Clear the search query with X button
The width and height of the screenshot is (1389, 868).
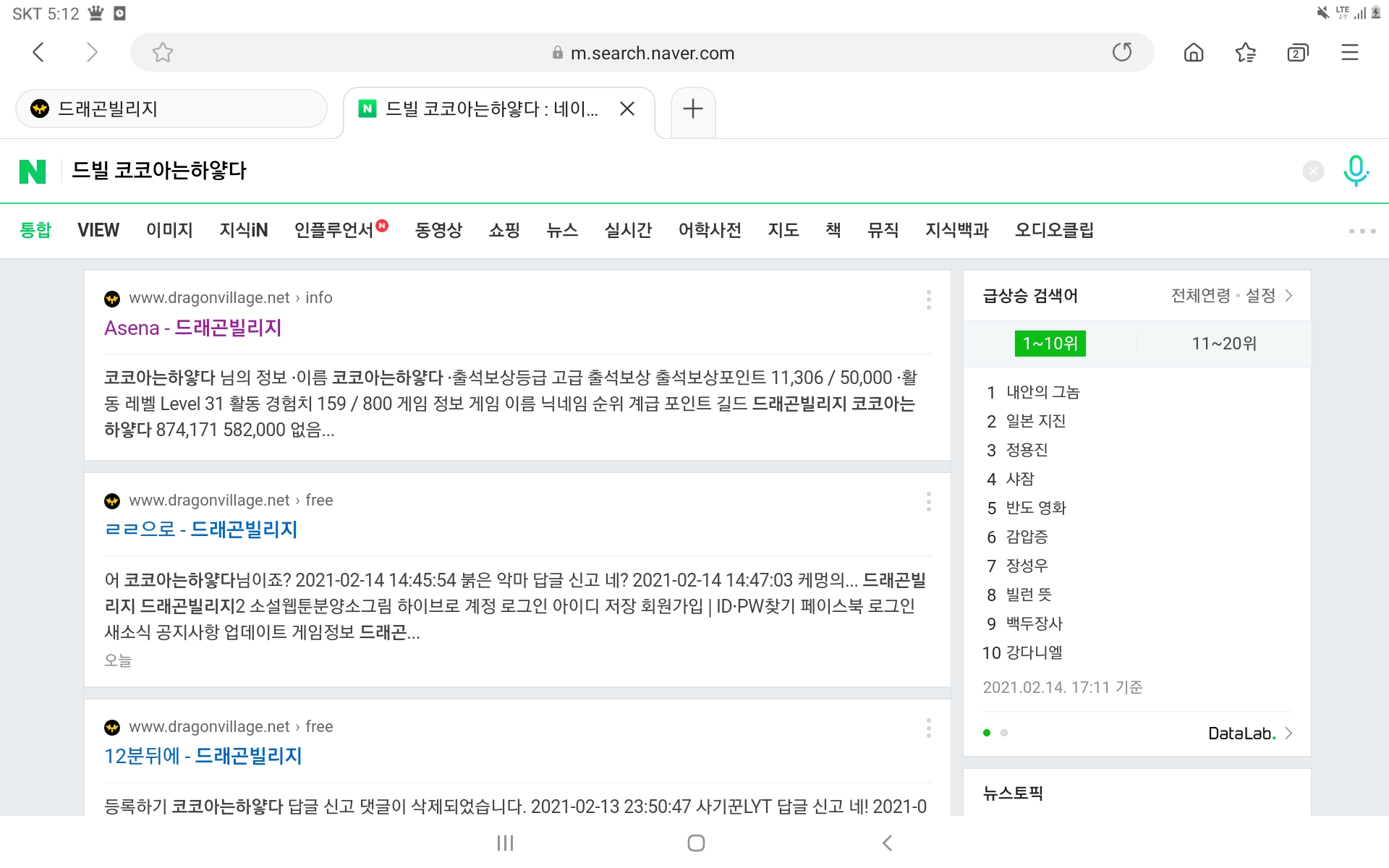[x=1313, y=171]
